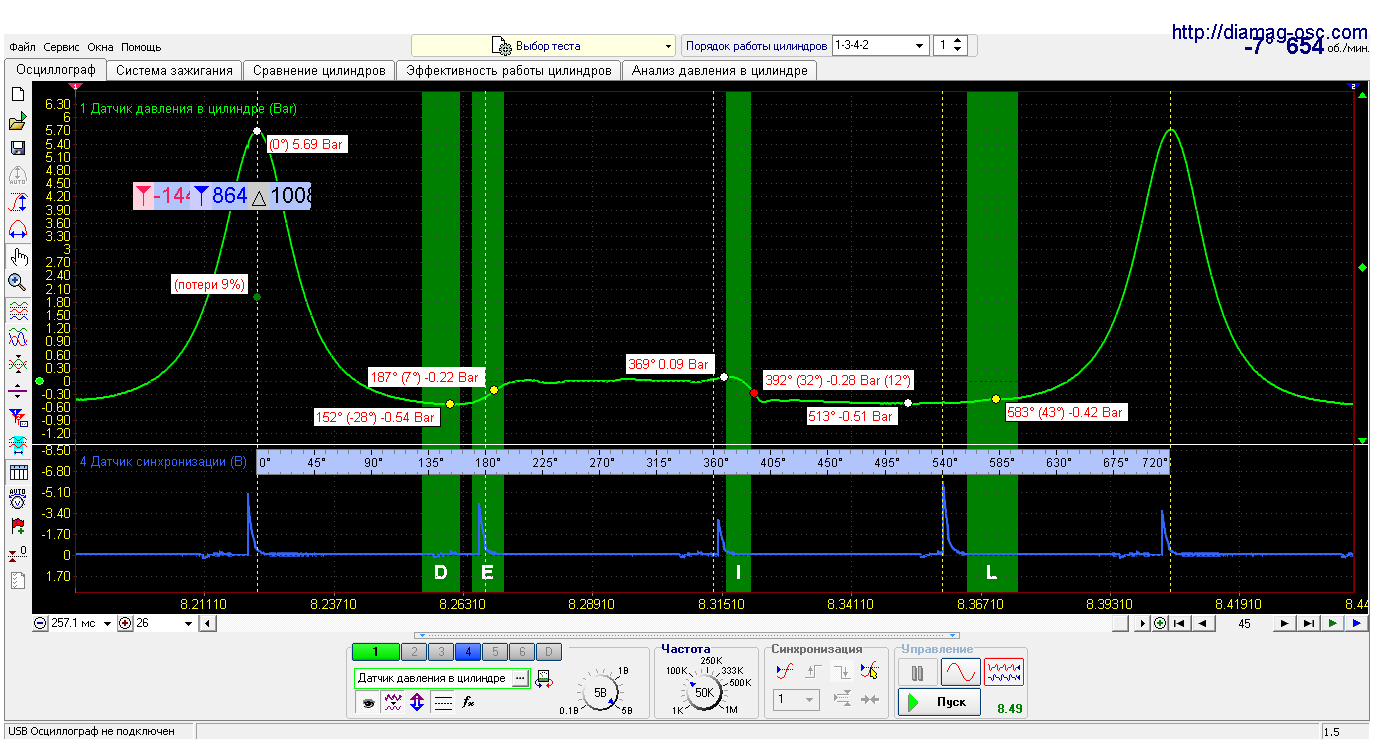The image size is (1382, 744).
Task: Toggle channel 6 button
Action: coord(522,652)
